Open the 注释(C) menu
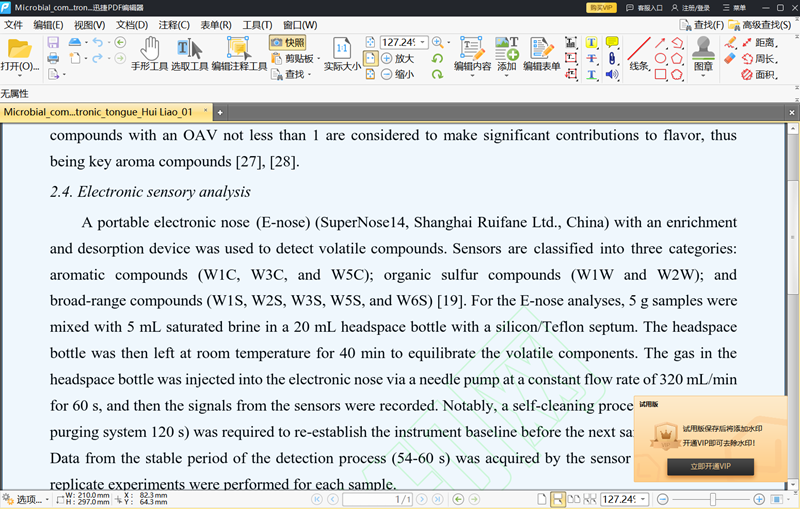 [174, 25]
